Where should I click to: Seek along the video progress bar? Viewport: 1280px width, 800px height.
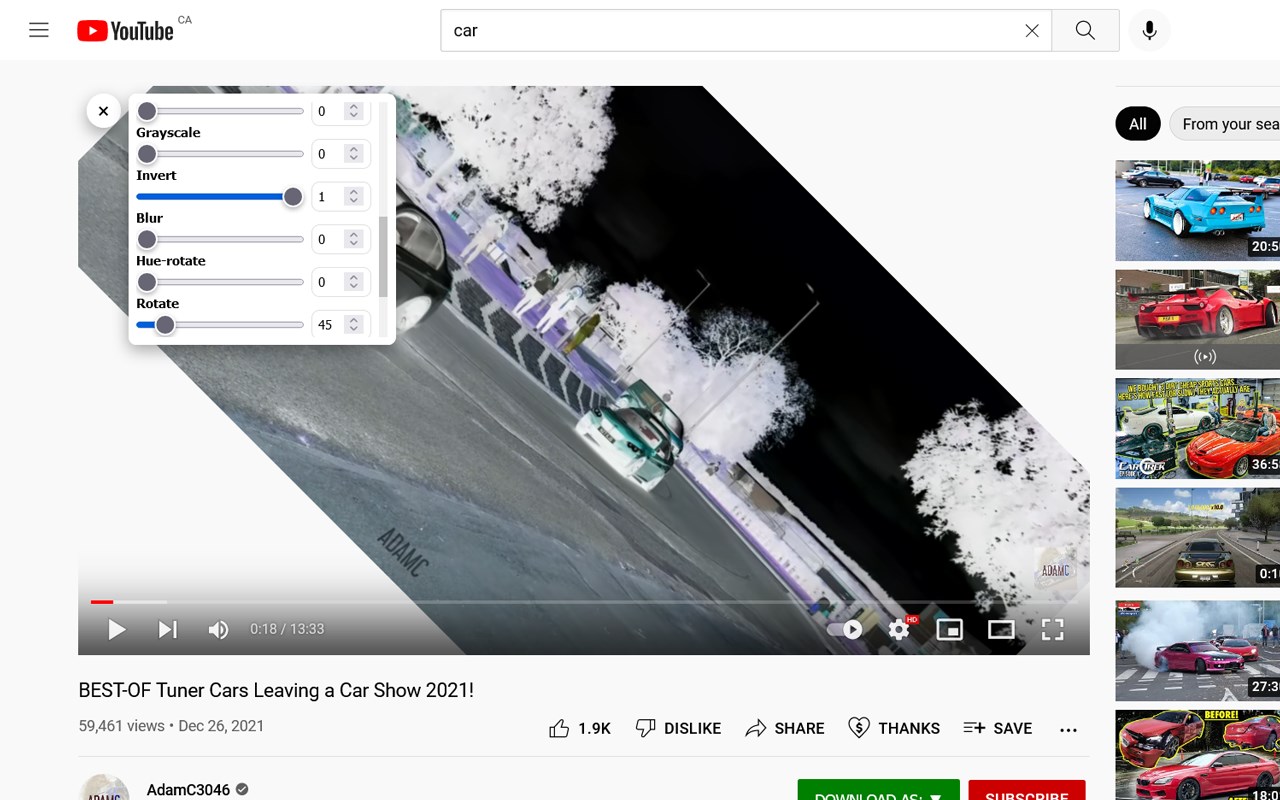coord(584,602)
